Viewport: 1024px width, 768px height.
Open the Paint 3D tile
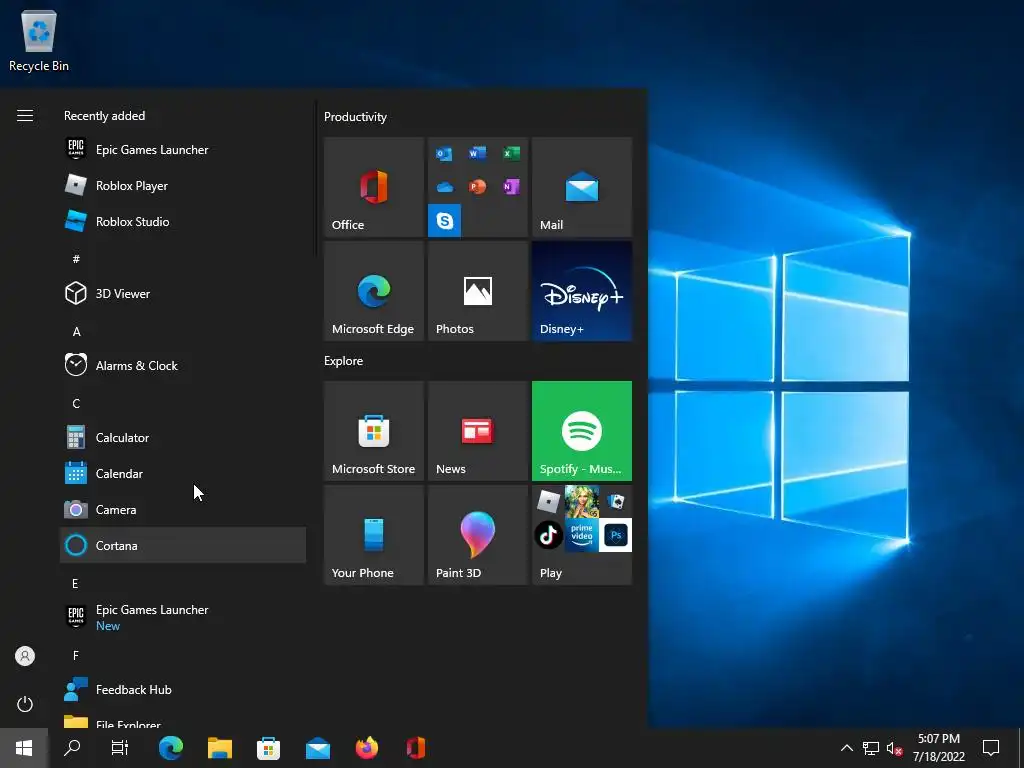pyautogui.click(x=478, y=535)
